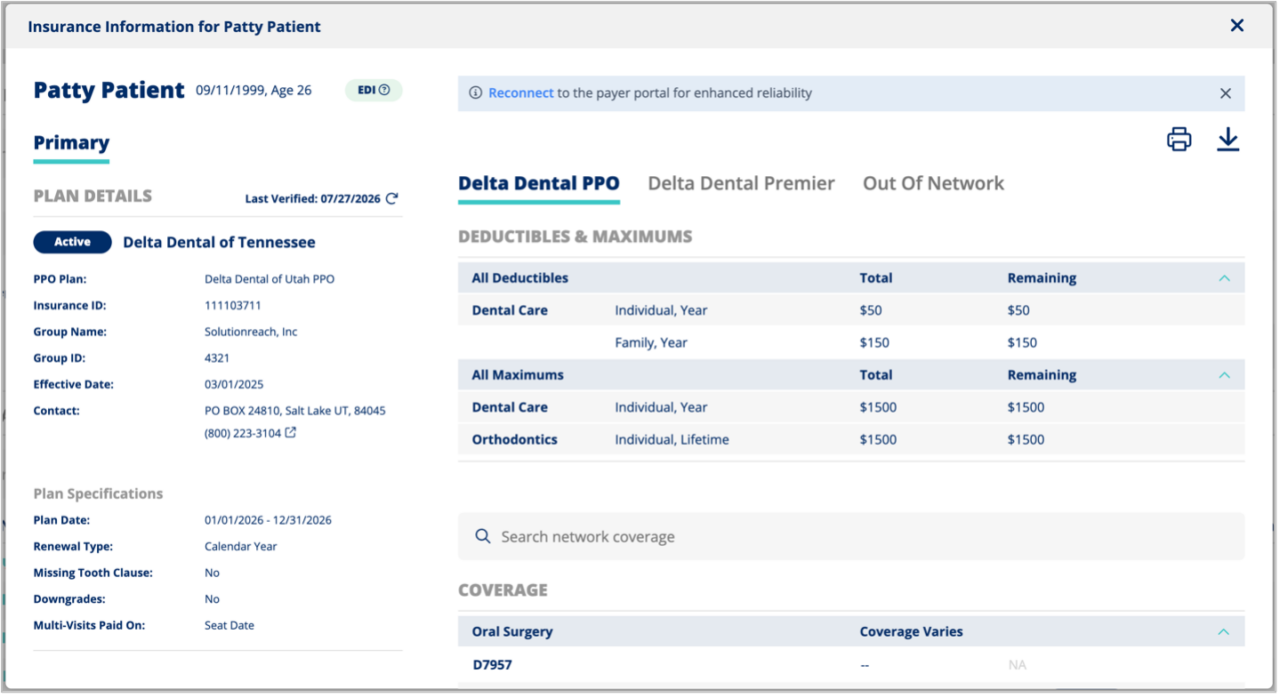Select the Effective Date 03/01/2025
1280x698 pixels.
pos(234,384)
